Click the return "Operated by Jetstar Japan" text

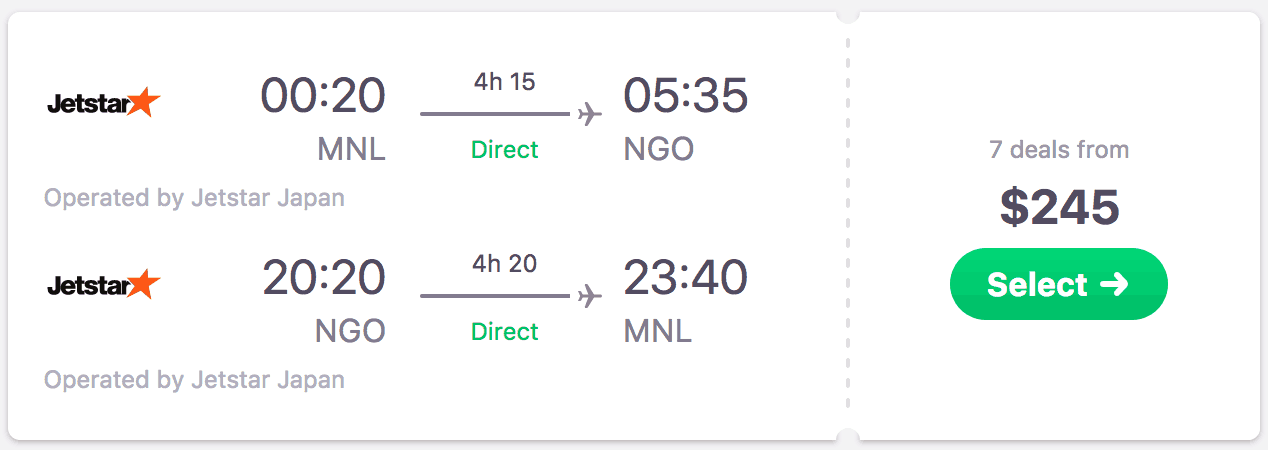click(x=194, y=380)
